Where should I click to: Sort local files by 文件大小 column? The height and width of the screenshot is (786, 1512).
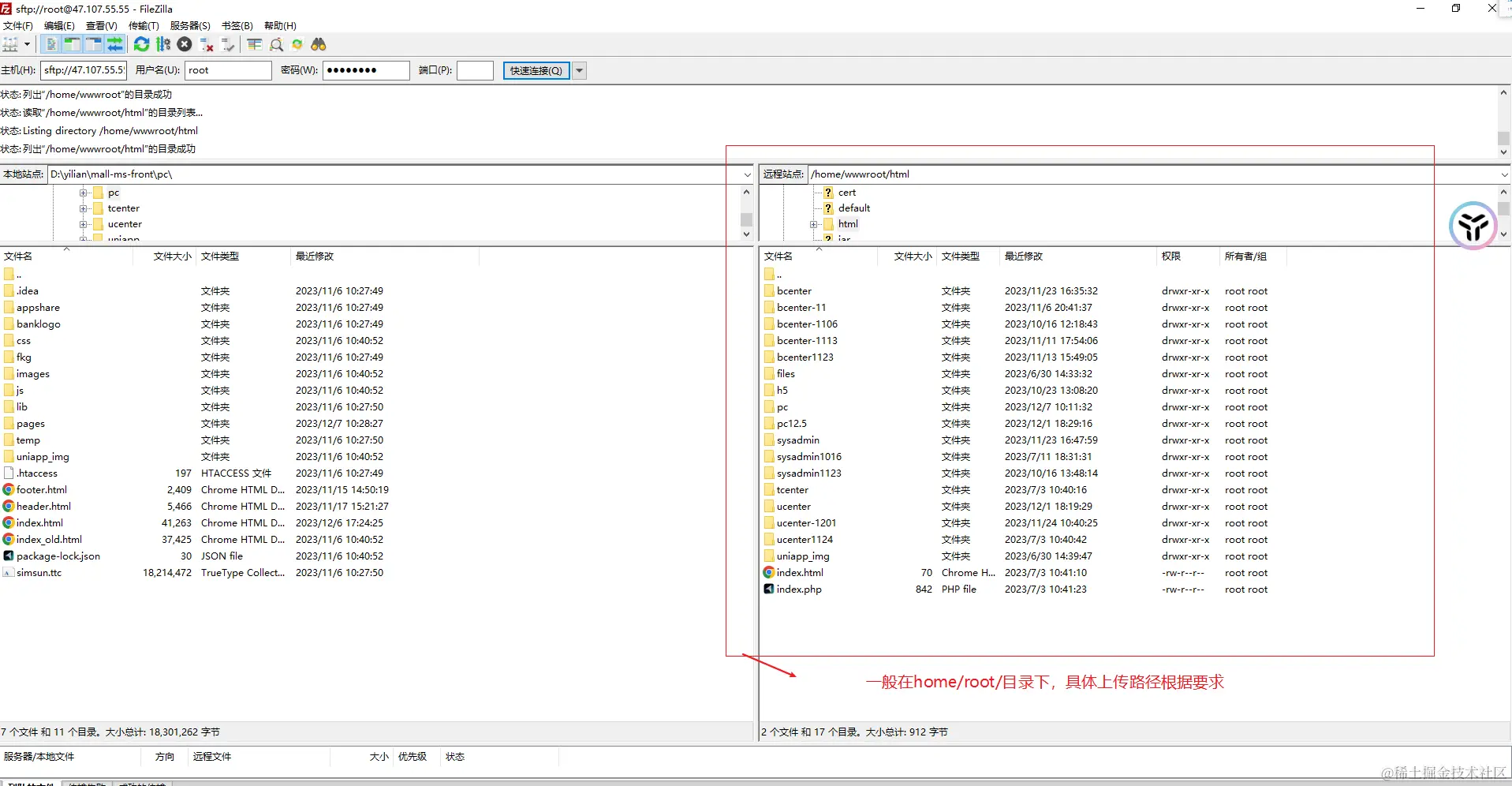click(164, 256)
